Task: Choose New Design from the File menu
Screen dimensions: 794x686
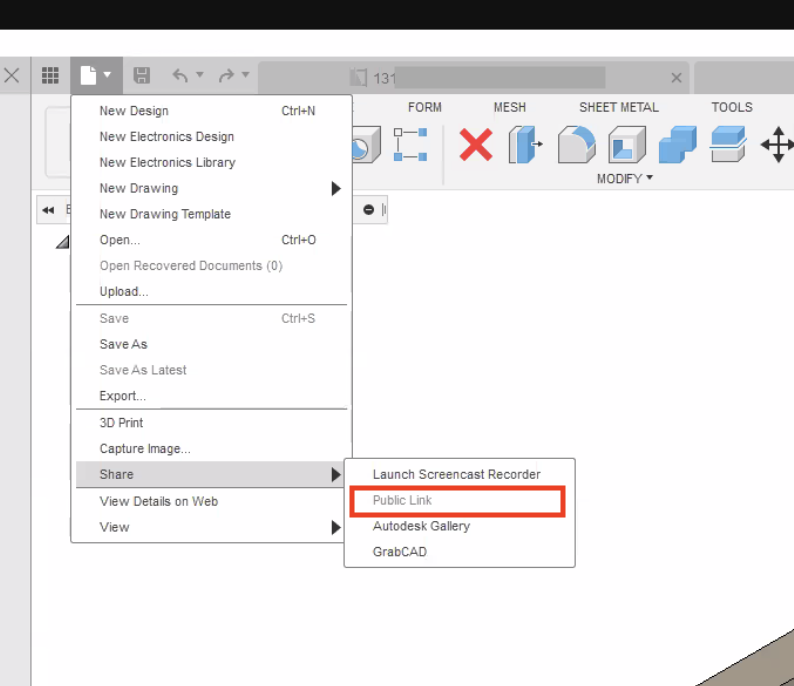Action: click(212, 111)
